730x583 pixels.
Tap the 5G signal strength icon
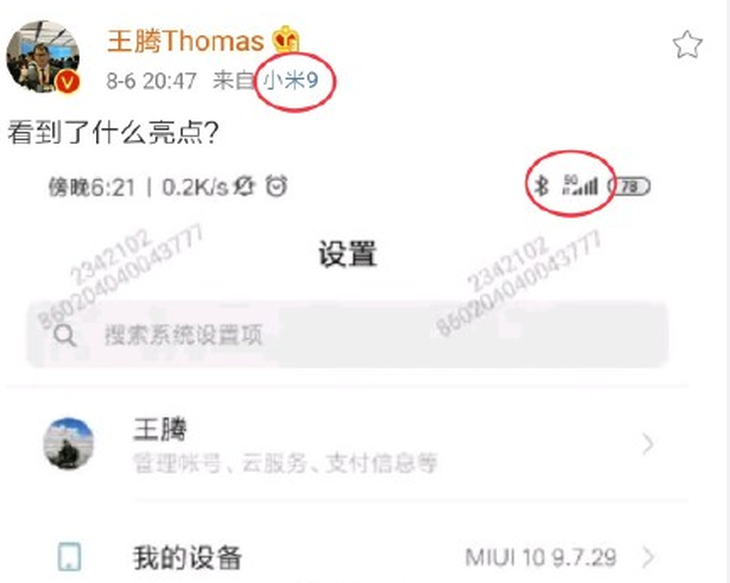(580, 185)
